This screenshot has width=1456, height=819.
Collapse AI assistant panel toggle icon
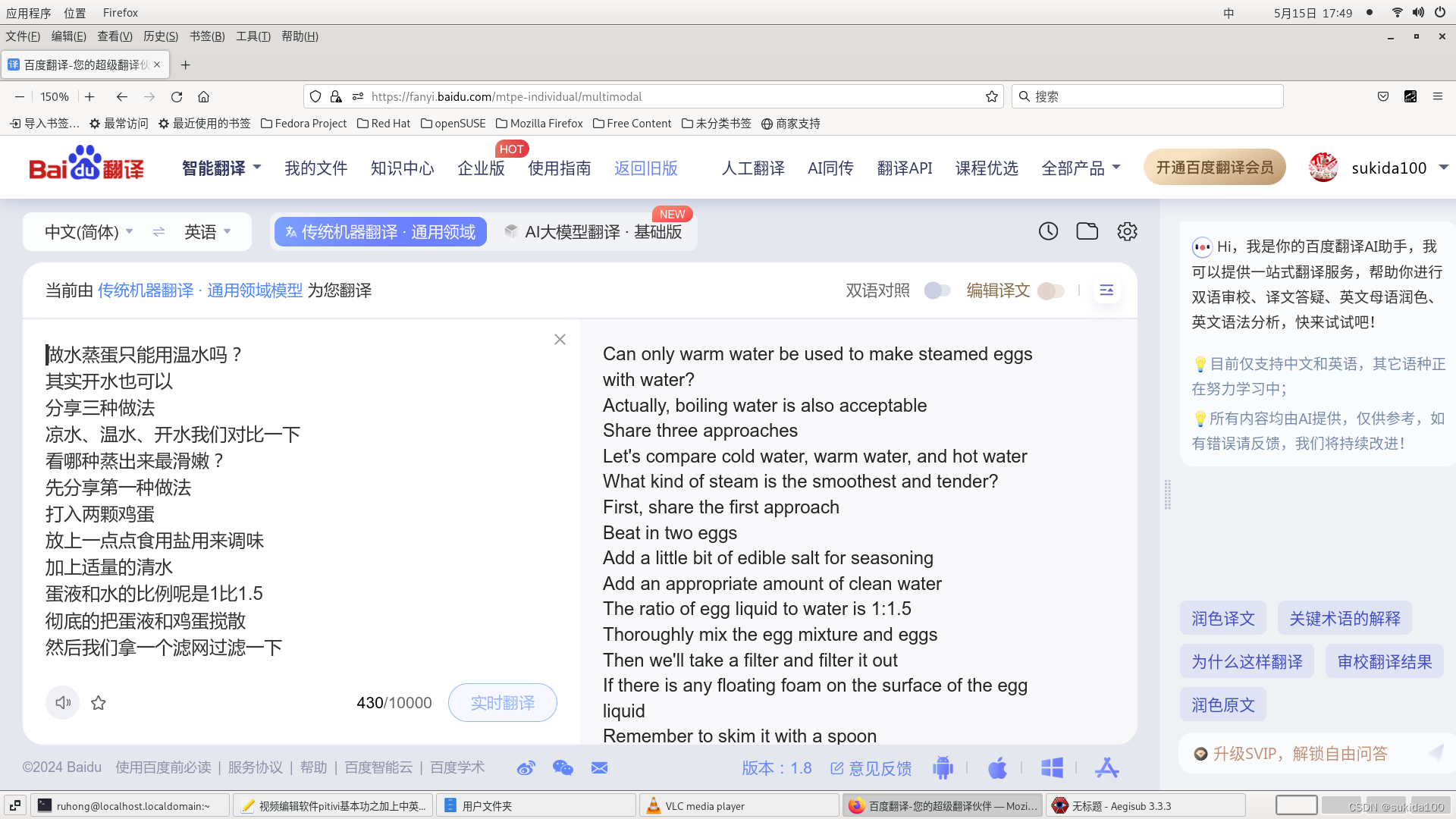1106,290
